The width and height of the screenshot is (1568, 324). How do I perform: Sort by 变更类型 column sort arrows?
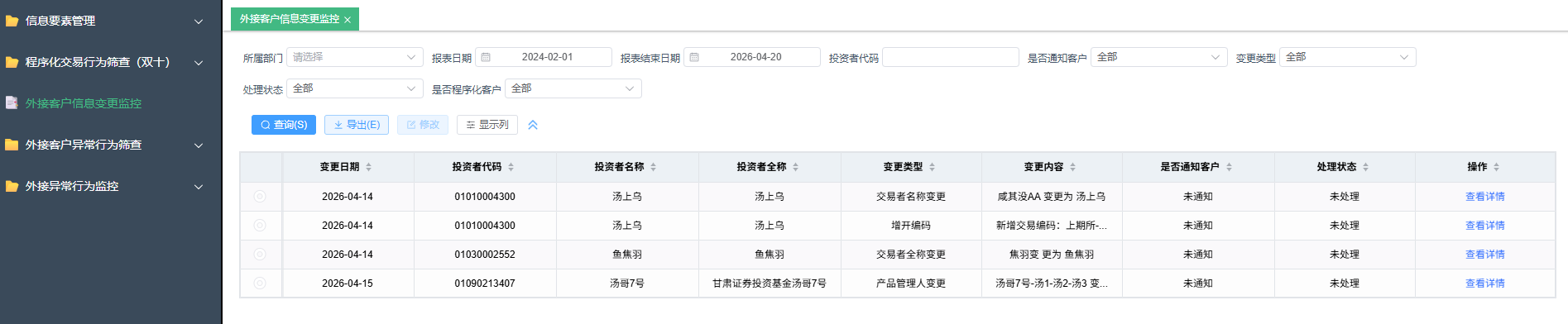(x=932, y=167)
